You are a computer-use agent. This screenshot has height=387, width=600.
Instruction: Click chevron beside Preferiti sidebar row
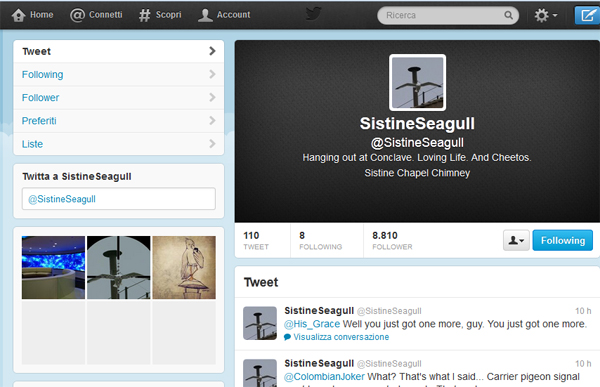coord(212,121)
